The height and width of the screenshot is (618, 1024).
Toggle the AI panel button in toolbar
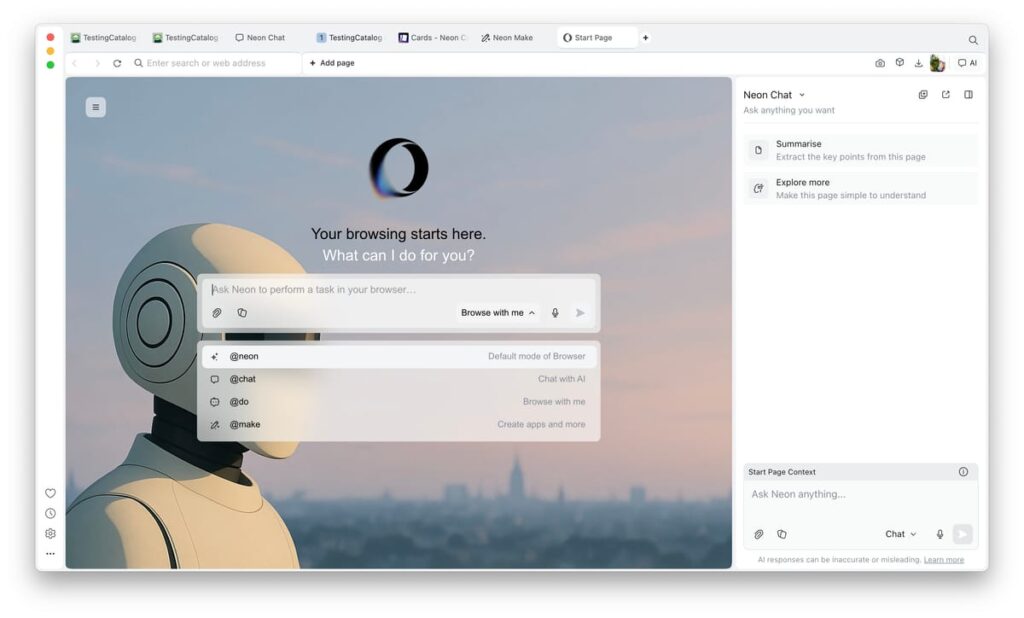click(x=967, y=63)
